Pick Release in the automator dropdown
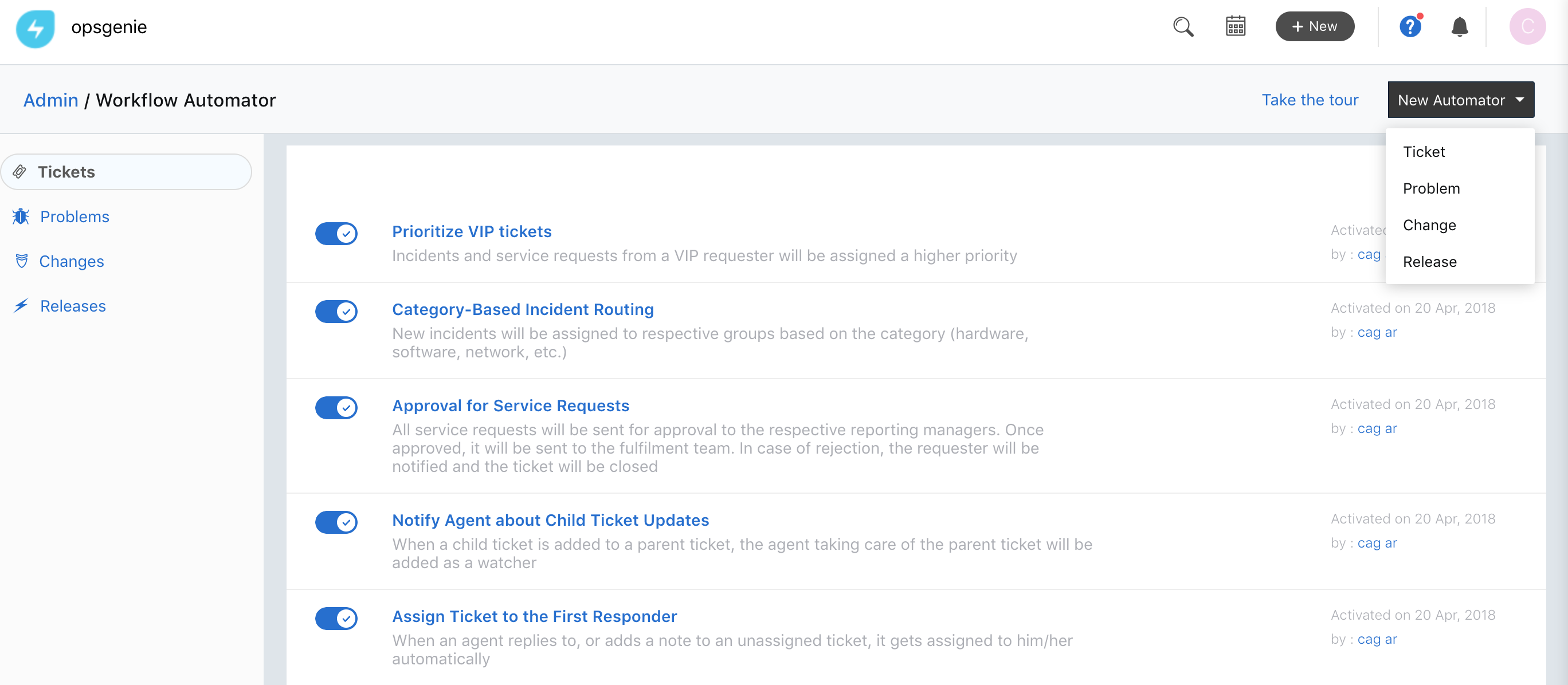 (x=1429, y=262)
